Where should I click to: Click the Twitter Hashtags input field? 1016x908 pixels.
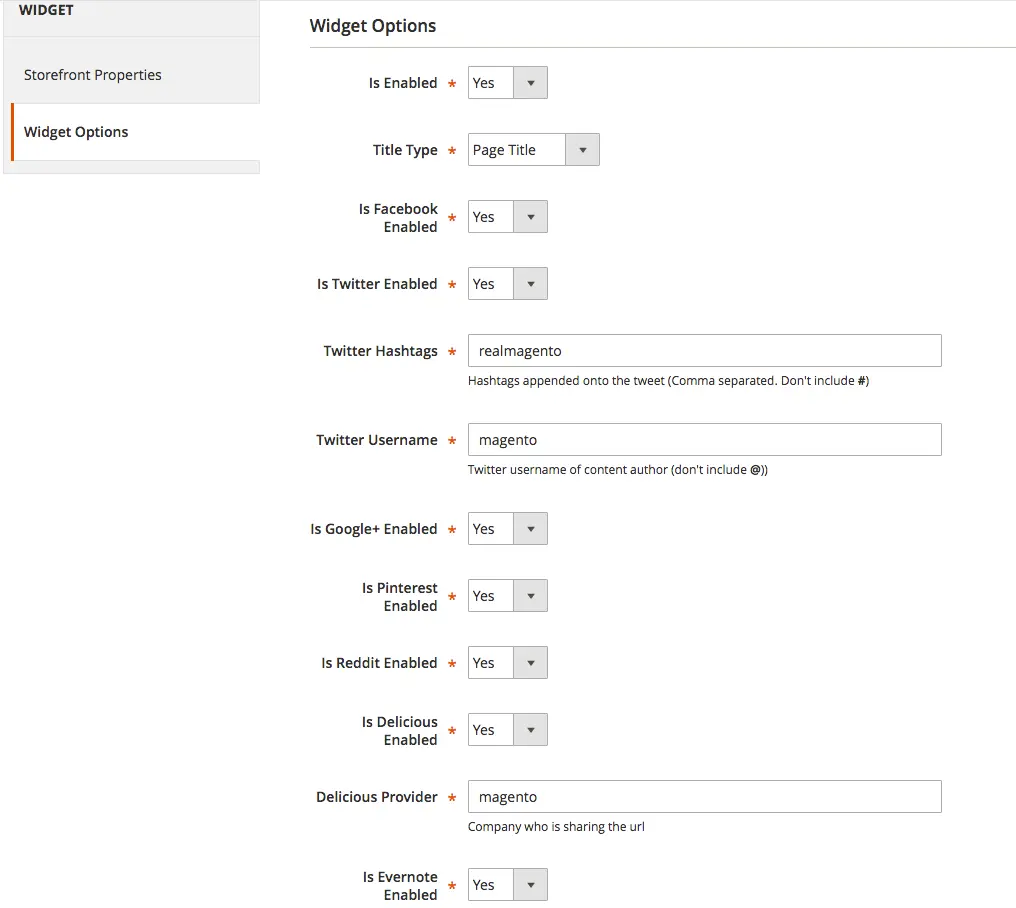tap(704, 351)
